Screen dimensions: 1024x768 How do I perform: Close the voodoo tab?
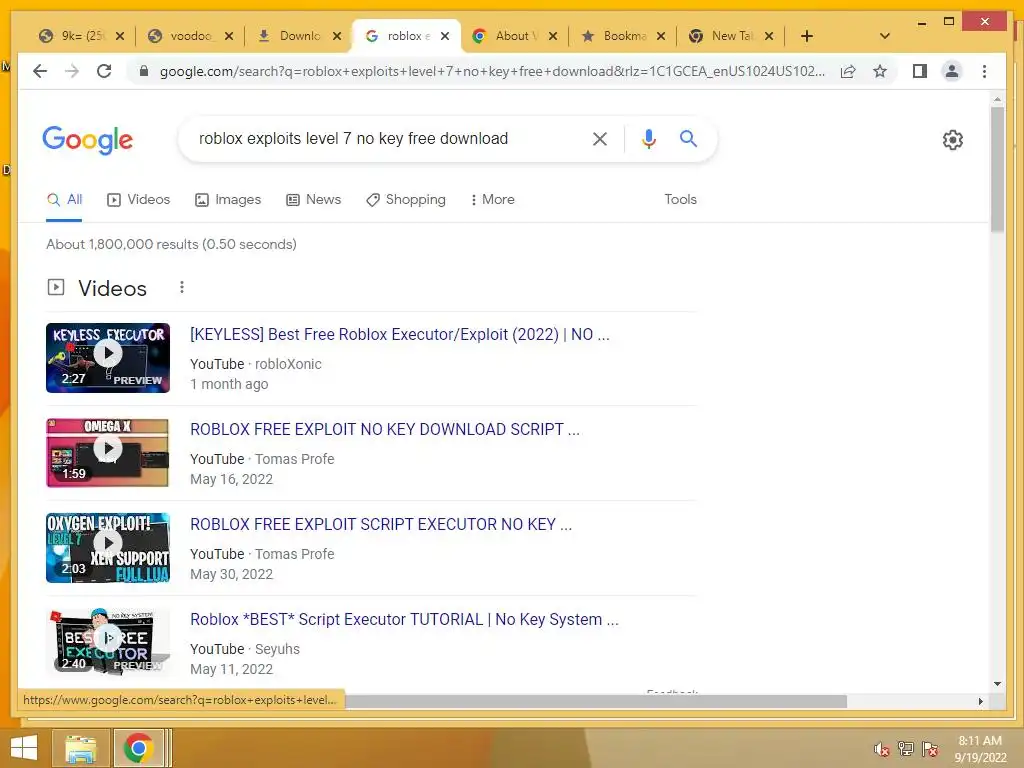tap(229, 36)
